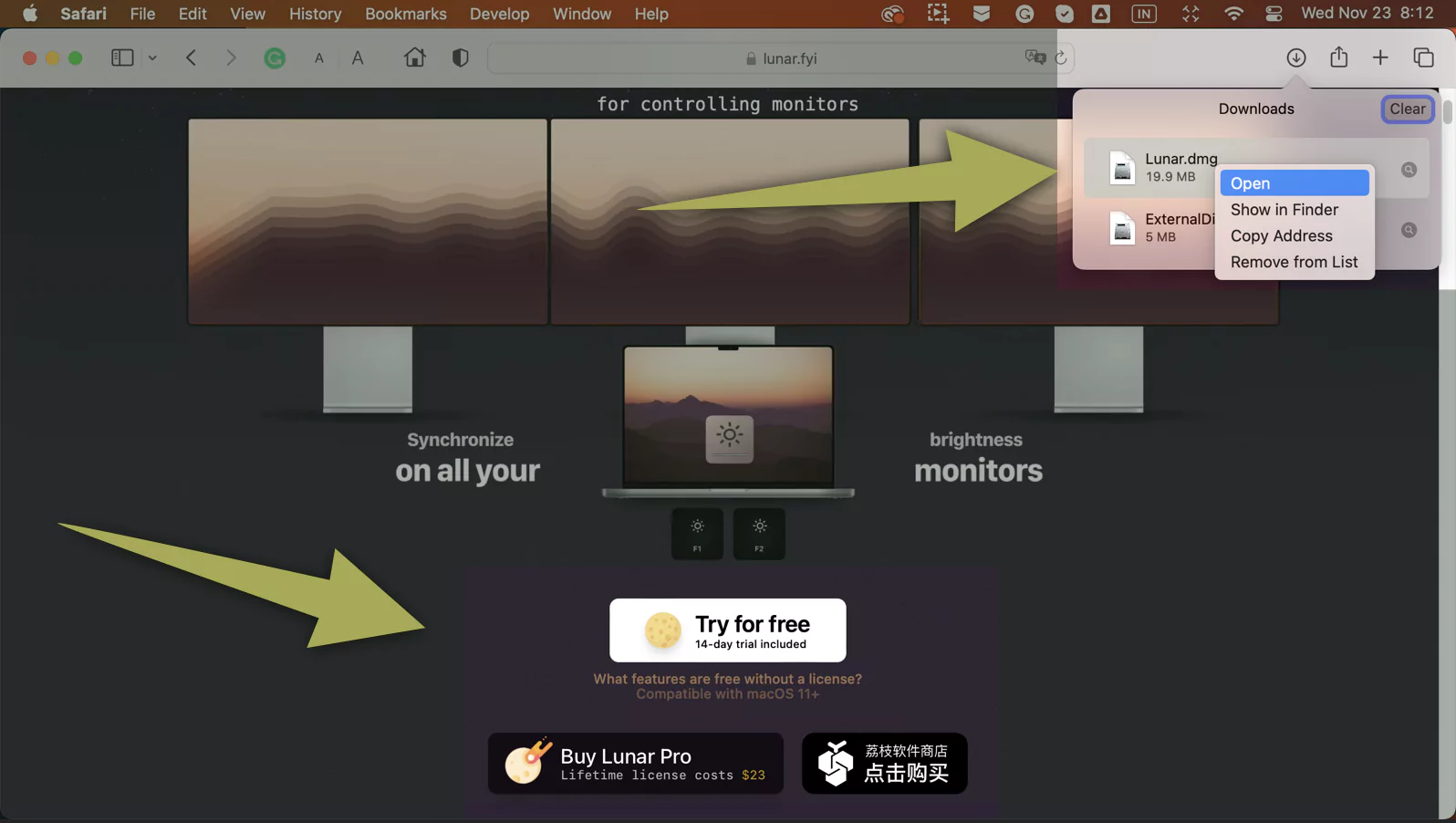Image resolution: width=1456 pixels, height=823 pixels.
Task: Open the Edit menu
Action: (x=192, y=14)
